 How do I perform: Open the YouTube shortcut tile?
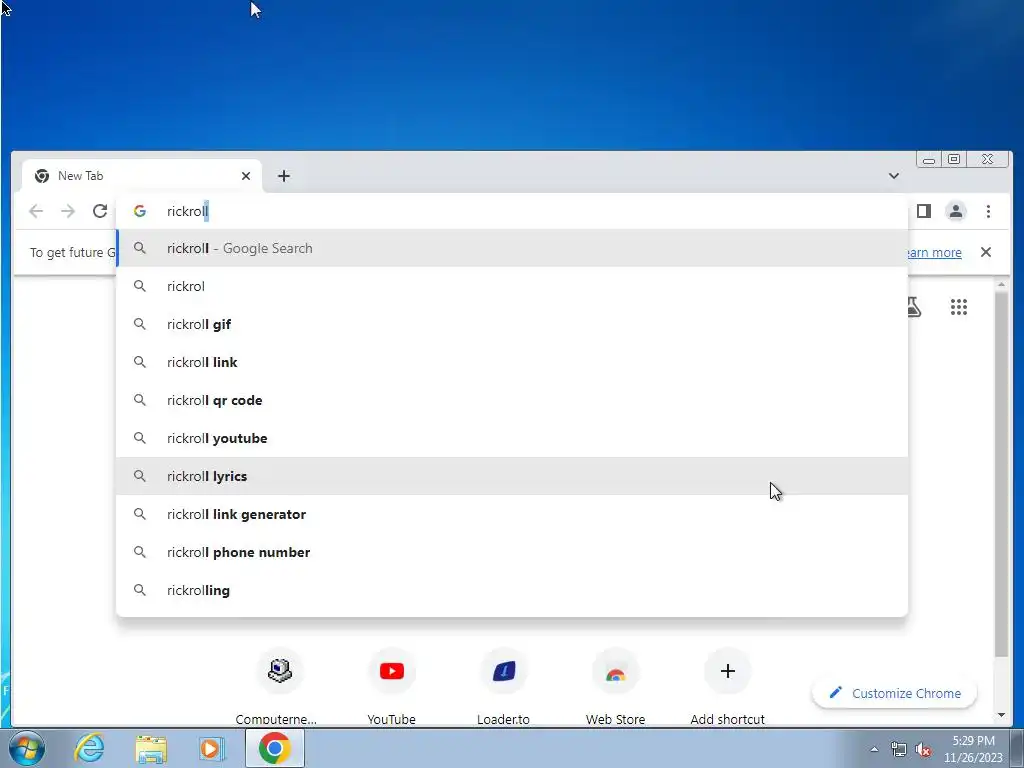click(x=392, y=686)
